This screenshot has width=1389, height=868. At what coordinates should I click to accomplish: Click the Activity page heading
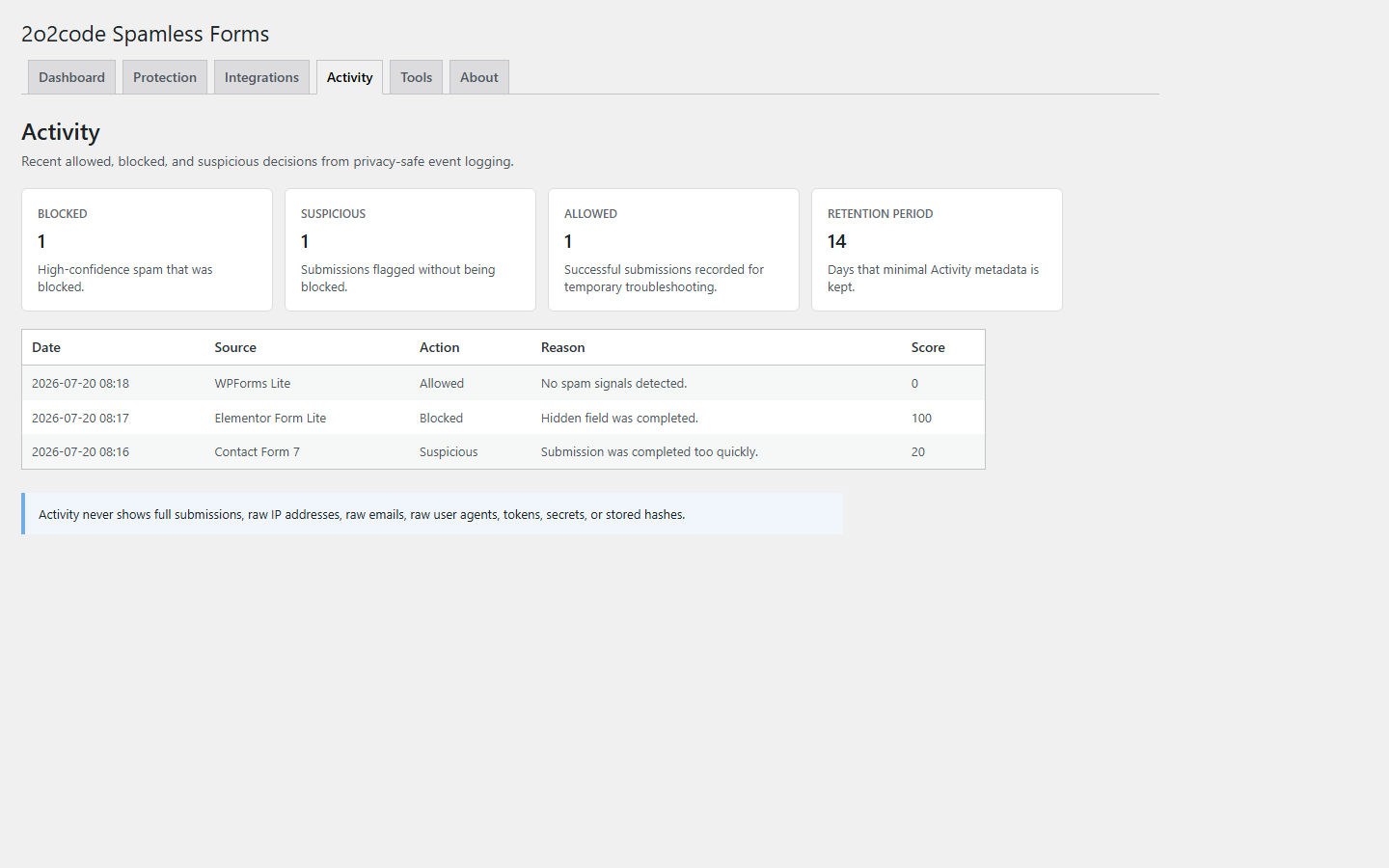(x=61, y=132)
